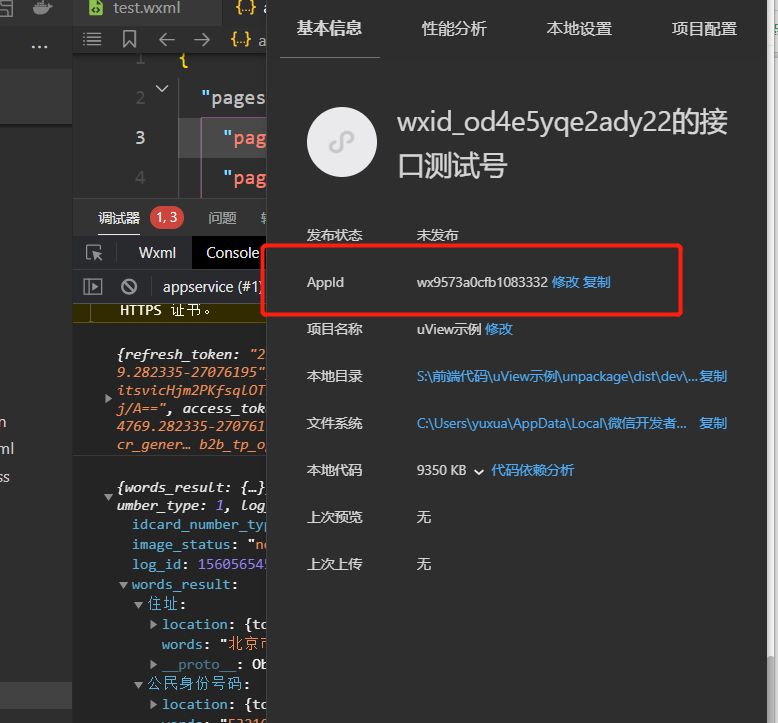
Task: Click the log_id value in console
Action: coord(232,564)
